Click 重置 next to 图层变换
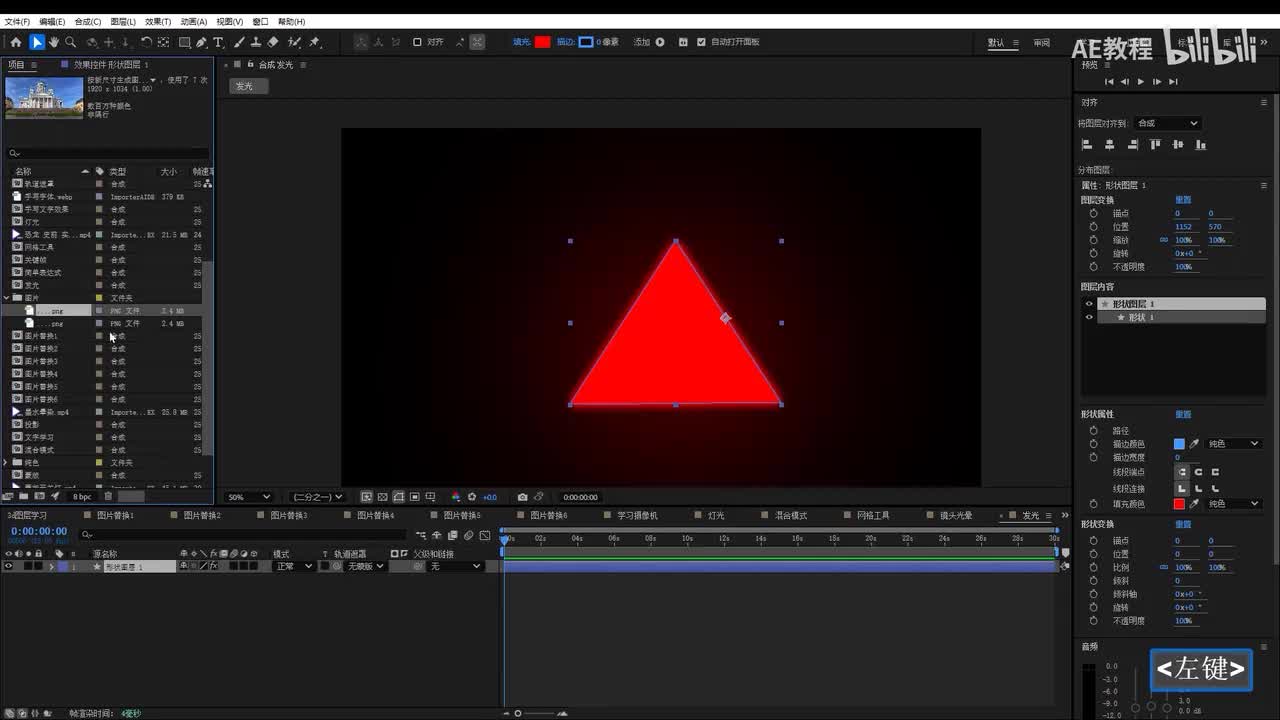Viewport: 1280px width, 720px height. (x=1183, y=200)
